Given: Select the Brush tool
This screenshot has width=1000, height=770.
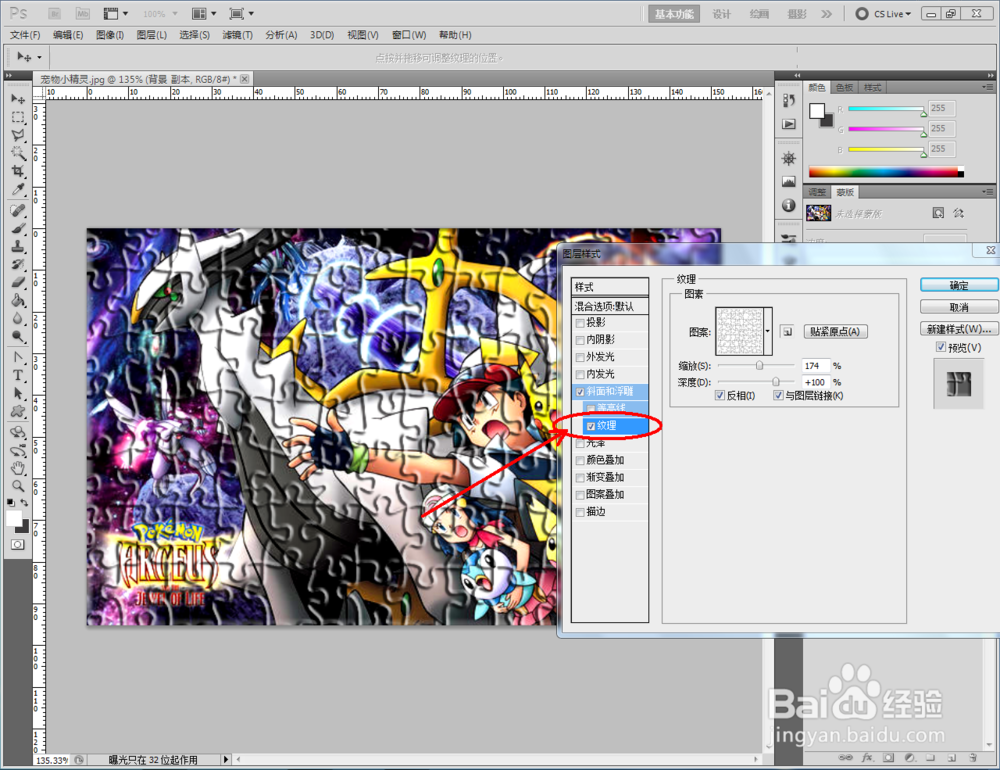Looking at the screenshot, I should 18,228.
